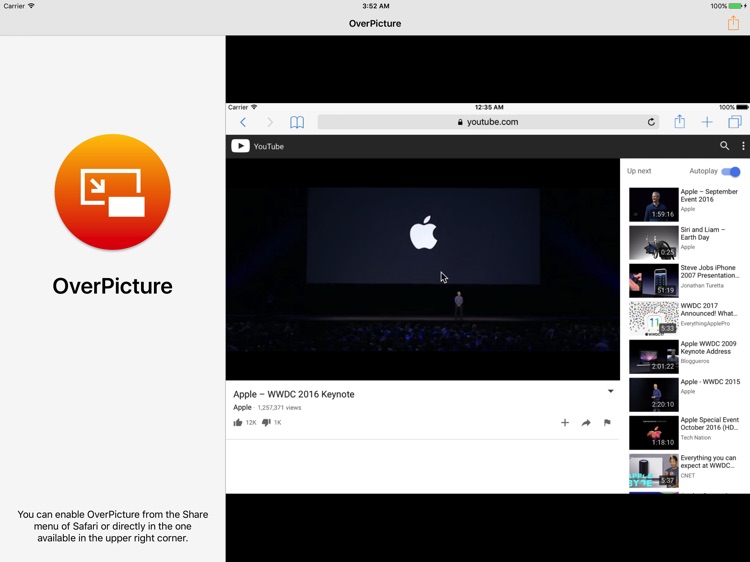Click 1,257,371 views text
The image size is (750, 562).
click(x=279, y=408)
